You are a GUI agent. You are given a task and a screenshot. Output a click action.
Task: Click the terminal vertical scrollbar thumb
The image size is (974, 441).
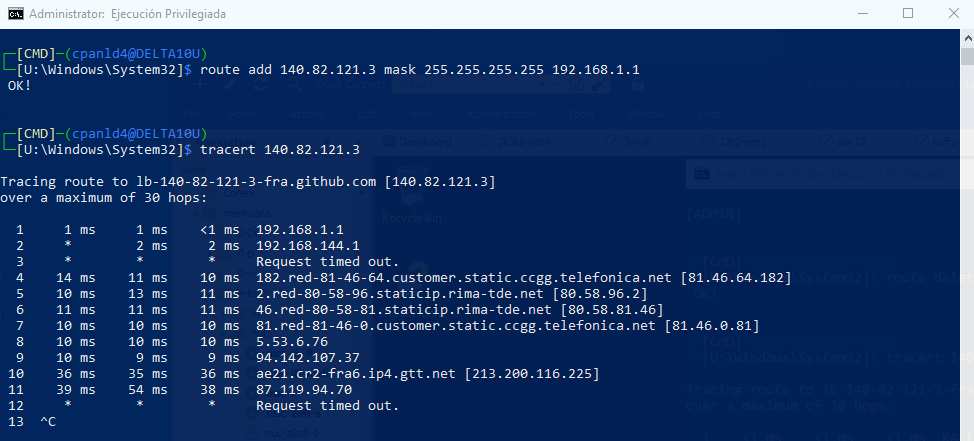pyautogui.click(x=967, y=56)
